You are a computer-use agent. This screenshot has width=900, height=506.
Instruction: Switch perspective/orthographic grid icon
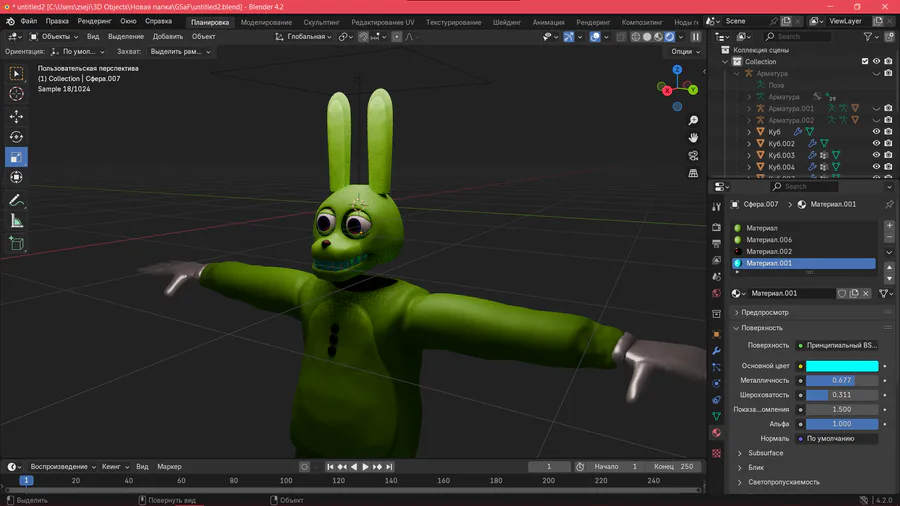click(x=693, y=173)
